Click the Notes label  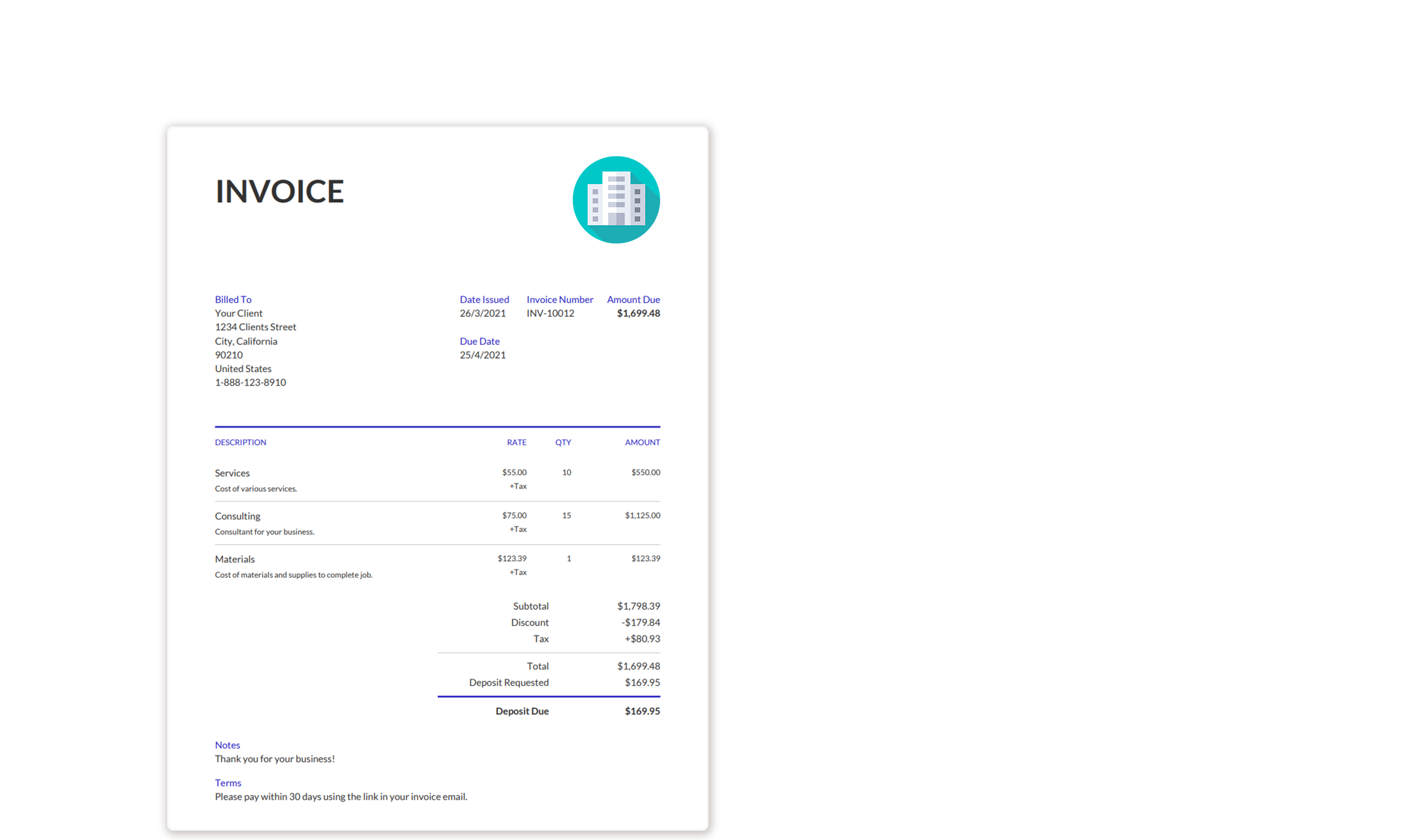[x=227, y=745]
